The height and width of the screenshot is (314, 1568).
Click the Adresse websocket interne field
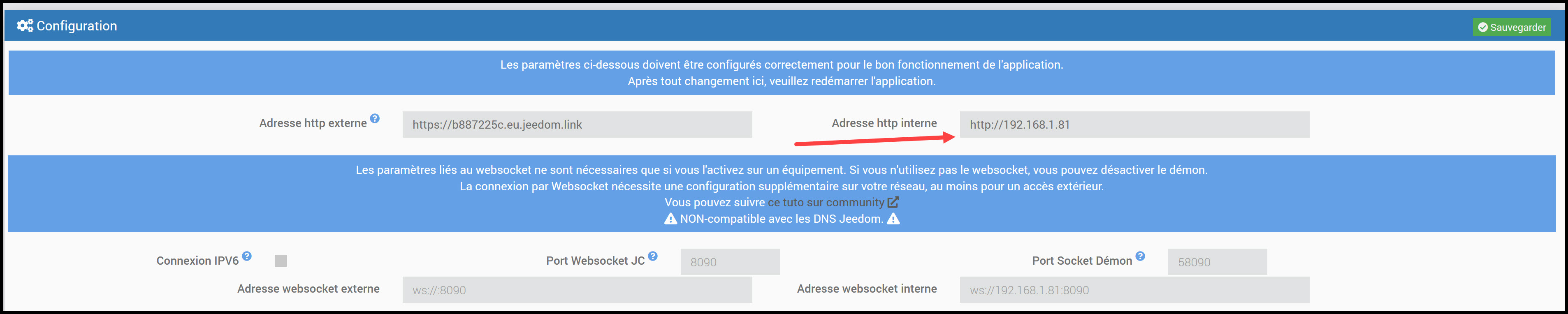[1134, 290]
